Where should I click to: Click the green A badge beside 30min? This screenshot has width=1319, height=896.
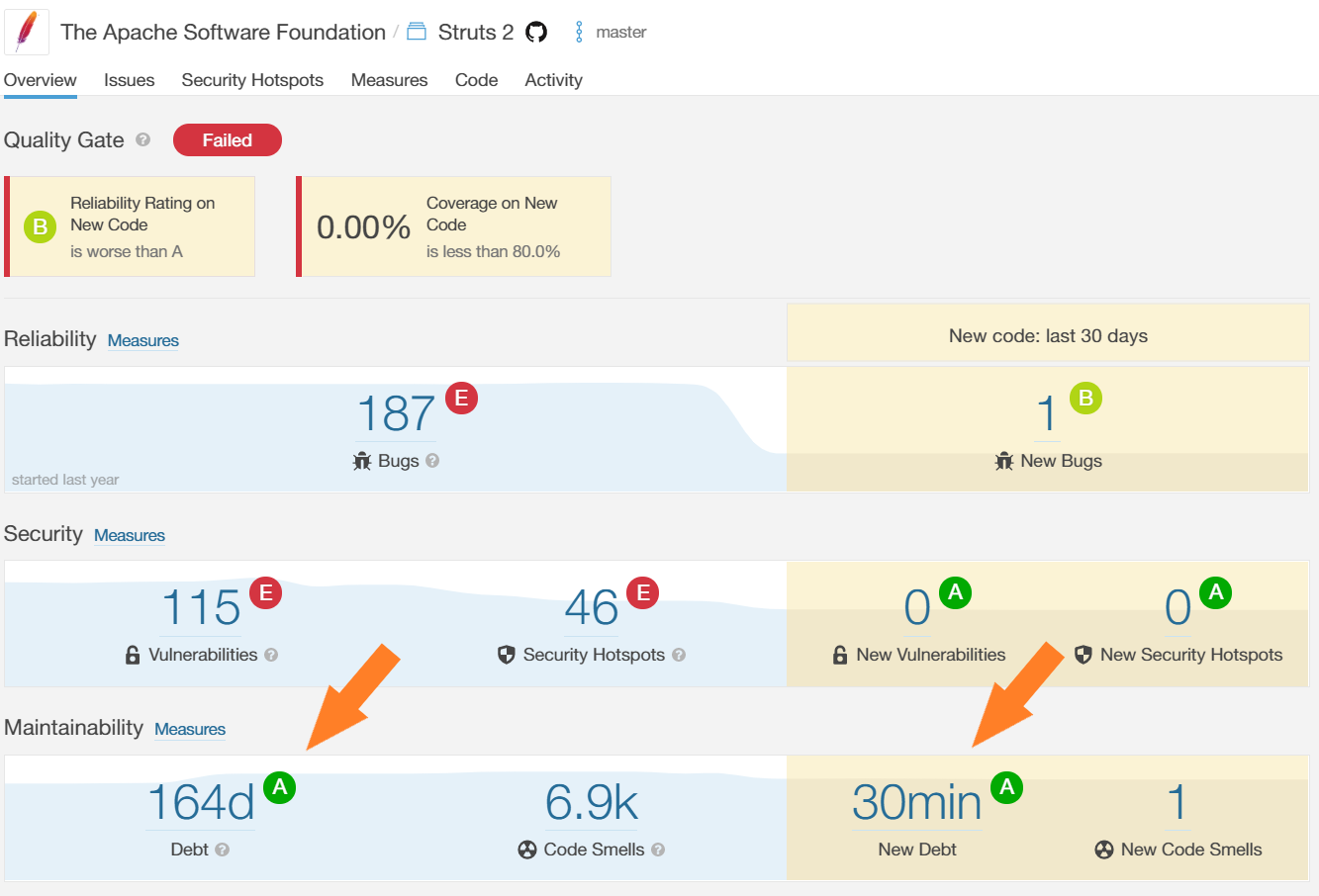point(1007,787)
